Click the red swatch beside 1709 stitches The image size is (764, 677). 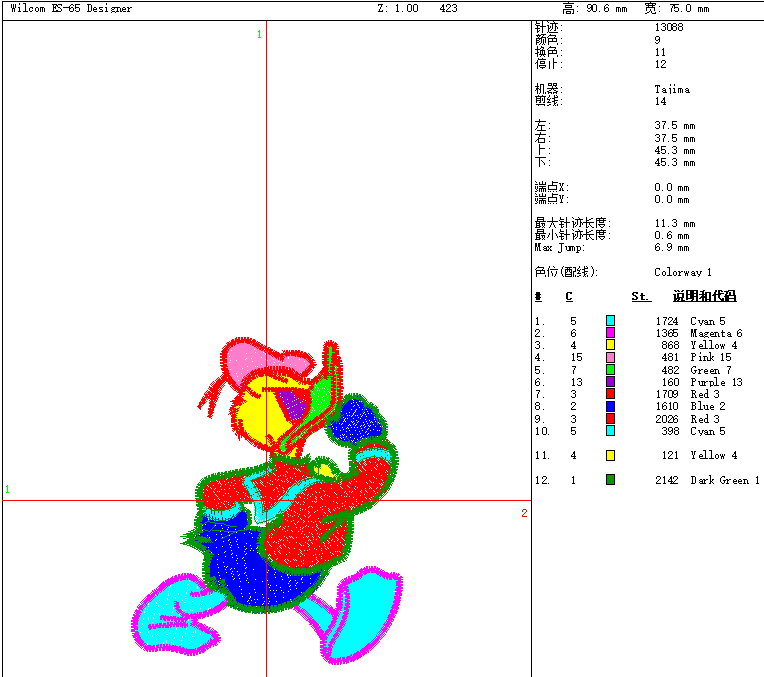(x=610, y=394)
